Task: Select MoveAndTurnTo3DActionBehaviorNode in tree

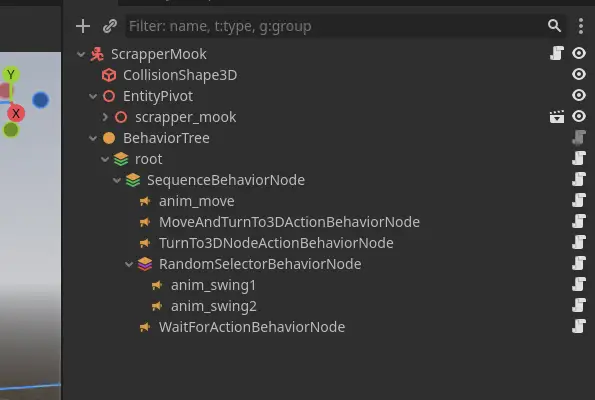Action: [289, 222]
